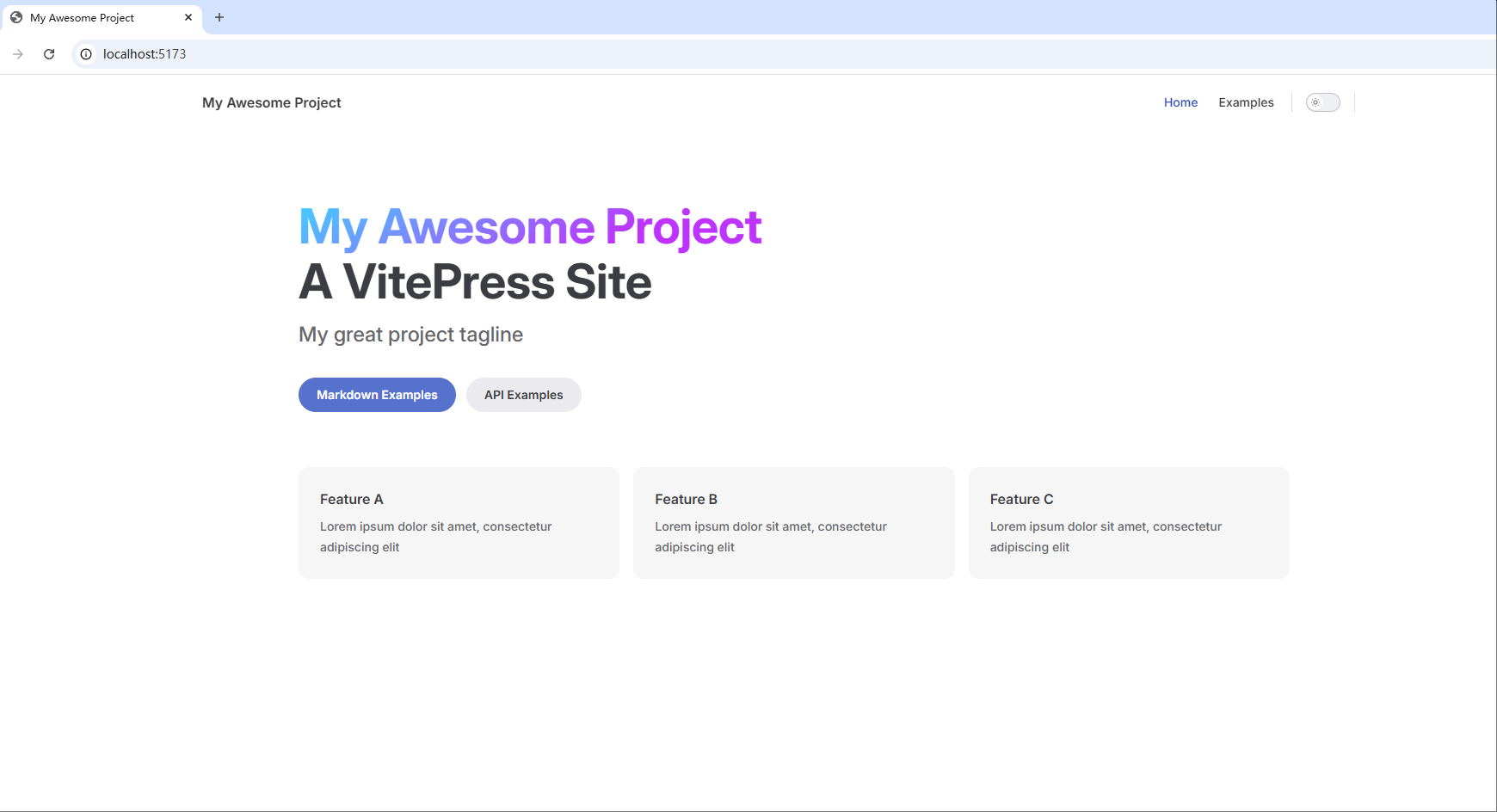This screenshot has width=1497, height=812.
Task: Click the globe favicon on browser tab
Action: click(x=15, y=16)
